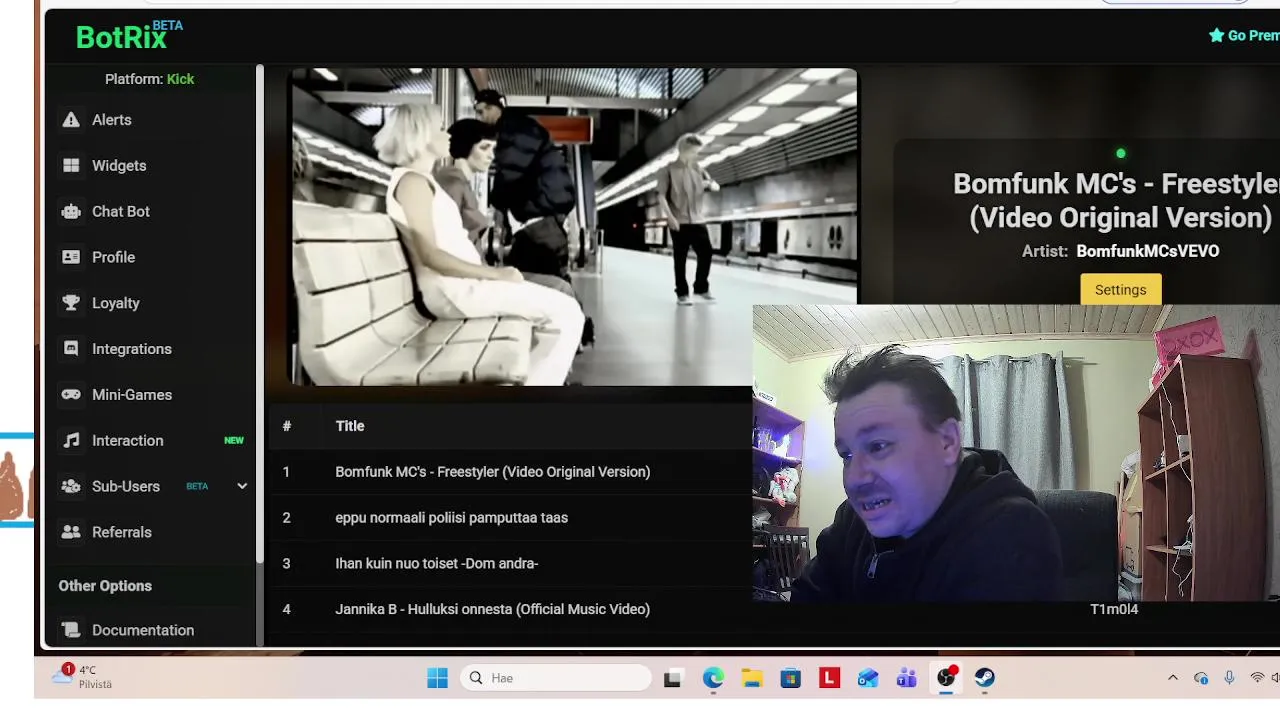Viewport: 1280px width, 720px height.
Task: Click the Integrations icon in sidebar
Action: tap(71, 349)
